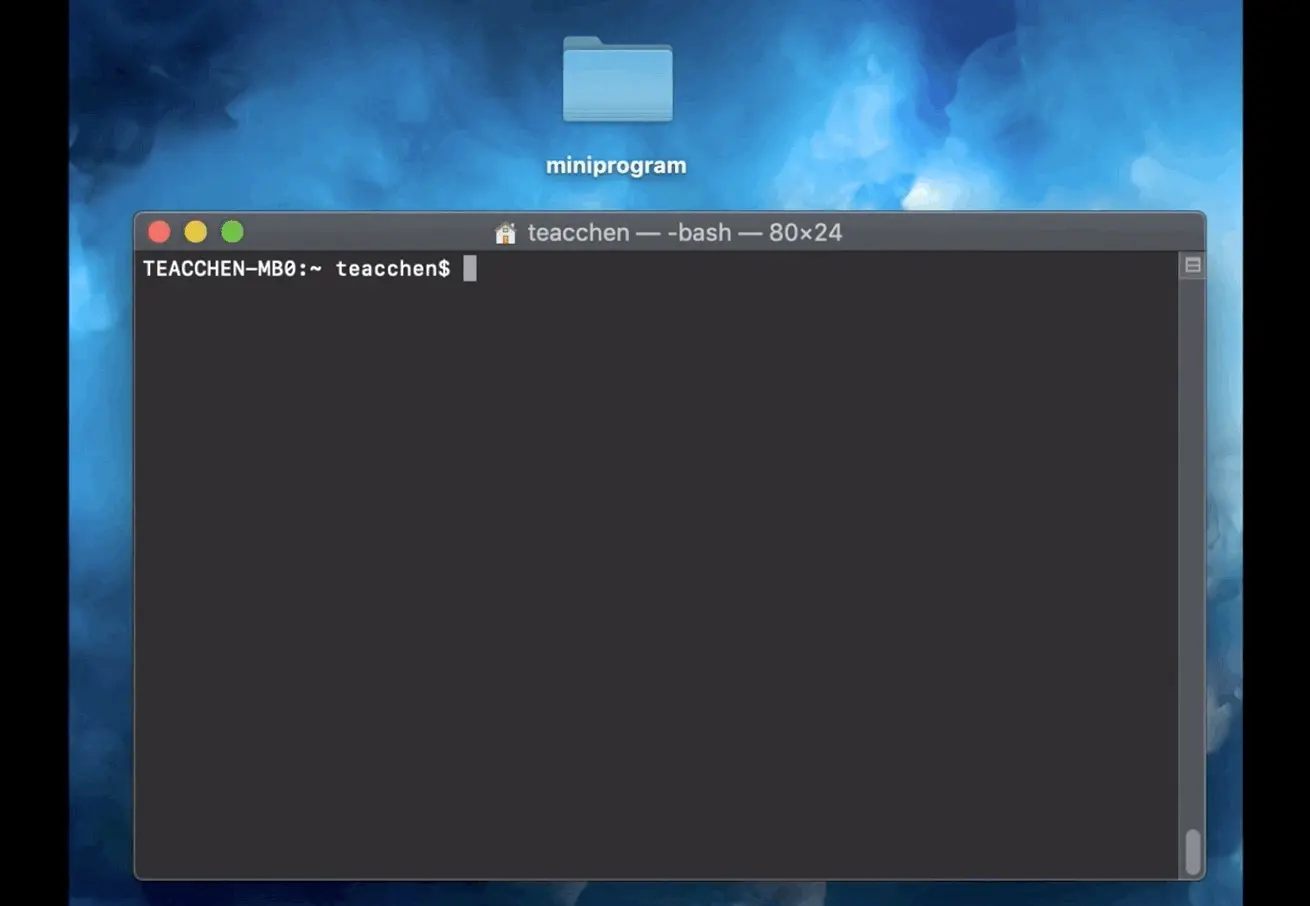This screenshot has height=906, width=1310.
Task: Open the miniprogram folder on the desktop
Action: pyautogui.click(x=617, y=80)
